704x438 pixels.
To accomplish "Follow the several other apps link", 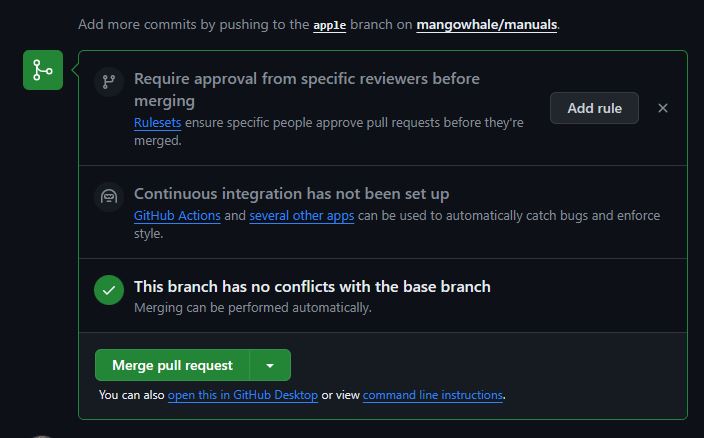I will tap(302, 215).
